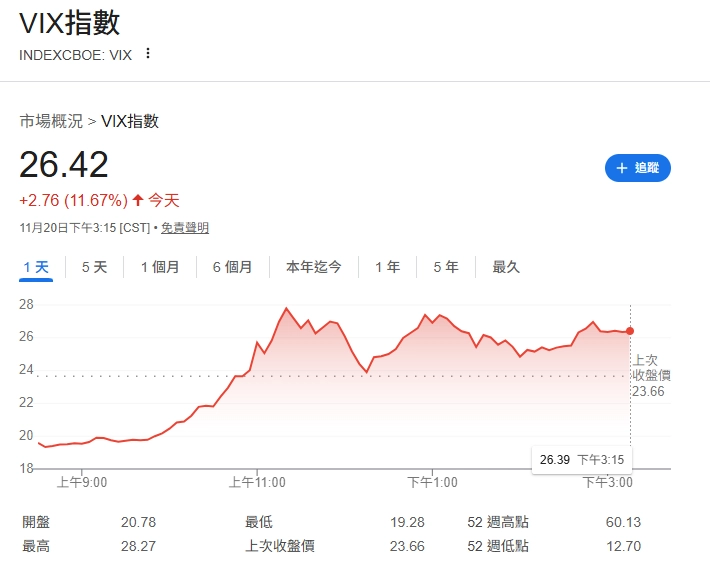
Task: Click the 市場概況 breadcrumb link
Action: [x=51, y=121]
